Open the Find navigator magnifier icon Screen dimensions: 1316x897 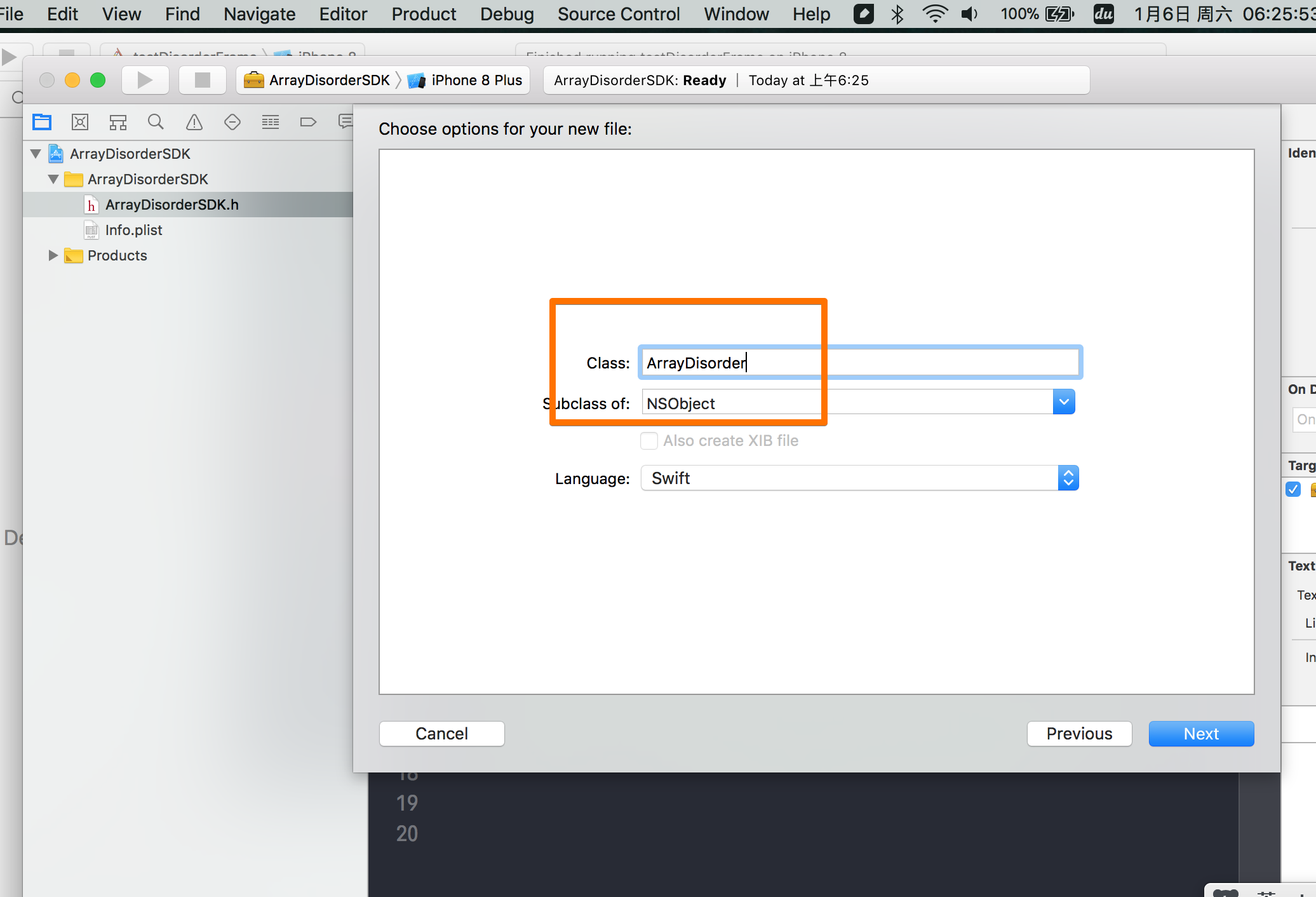156,122
